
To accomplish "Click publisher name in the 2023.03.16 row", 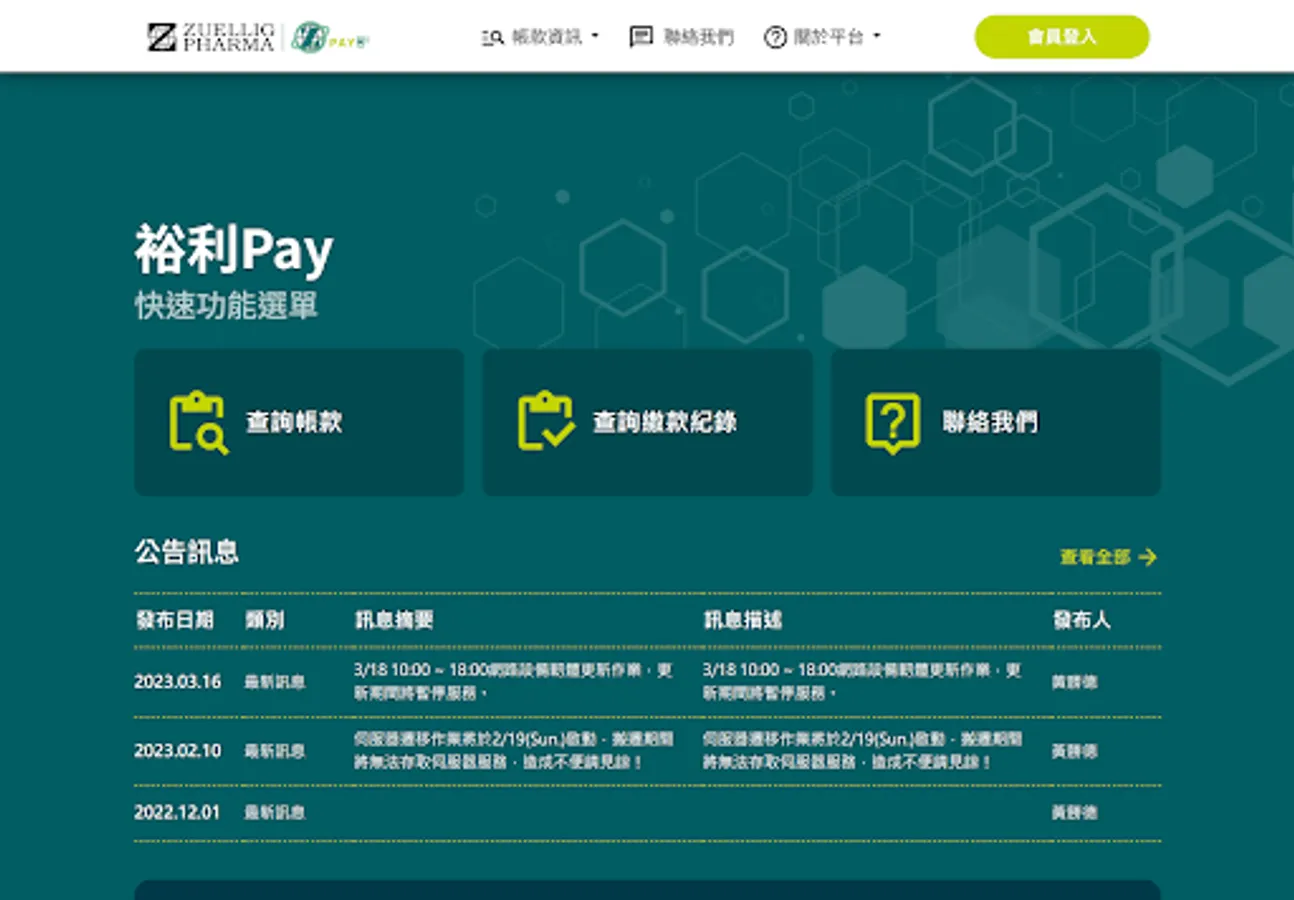I will tap(1075, 682).
